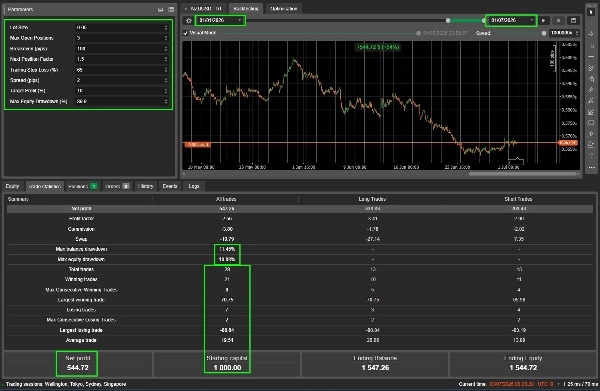Toggle the Visual Mode checkbox
600x391 pixels.
[186, 33]
